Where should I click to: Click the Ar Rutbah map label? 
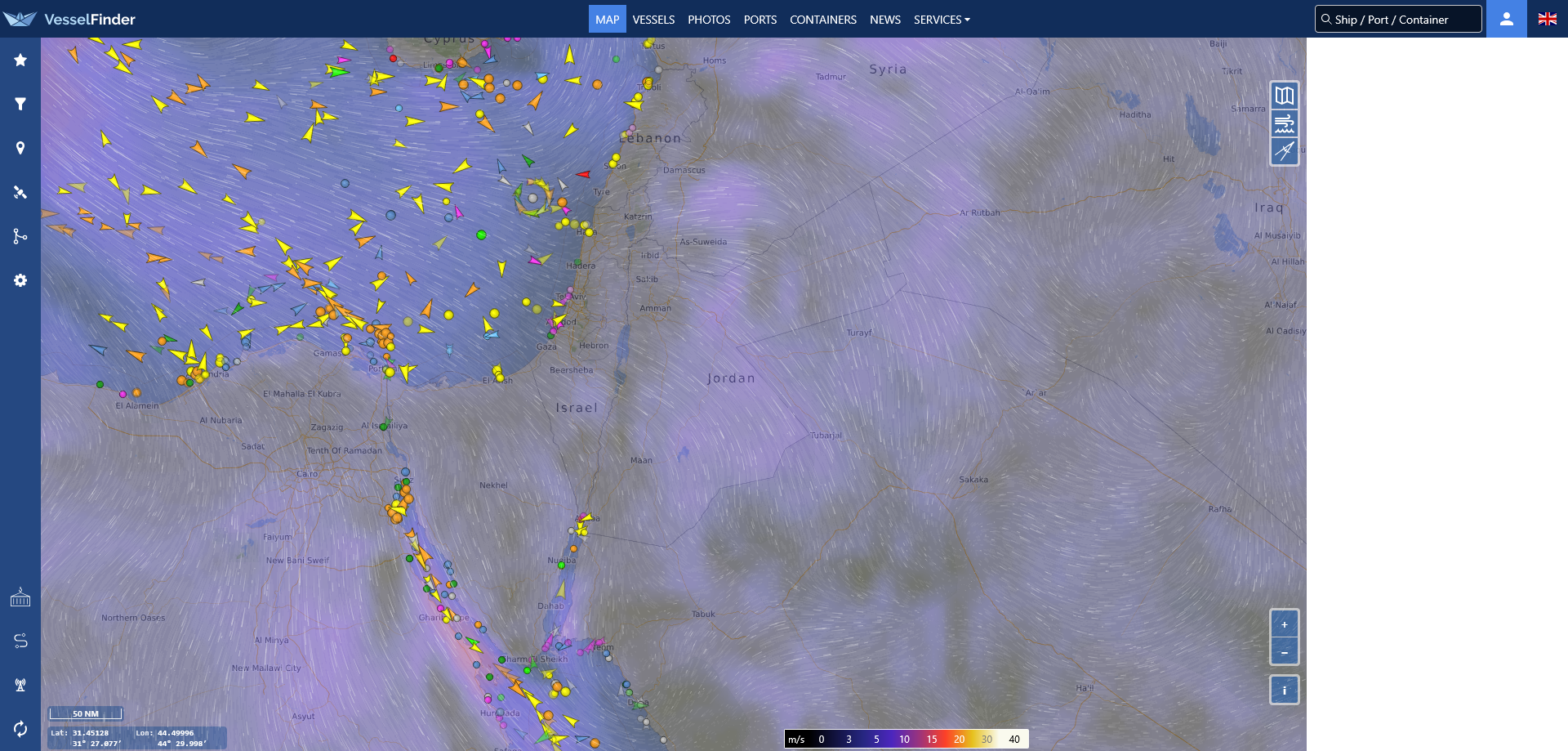pos(979,212)
